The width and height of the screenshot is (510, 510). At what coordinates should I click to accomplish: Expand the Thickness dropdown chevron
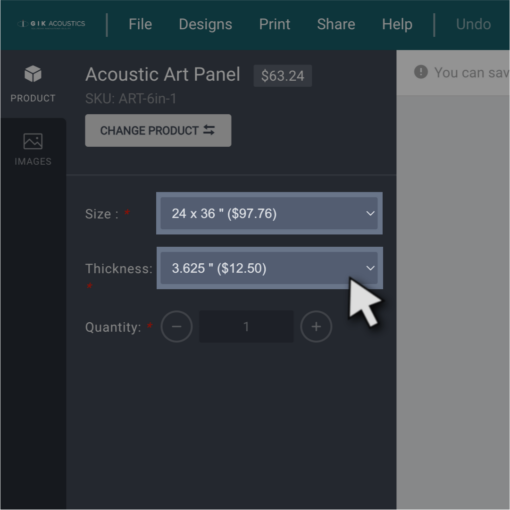[370, 268]
